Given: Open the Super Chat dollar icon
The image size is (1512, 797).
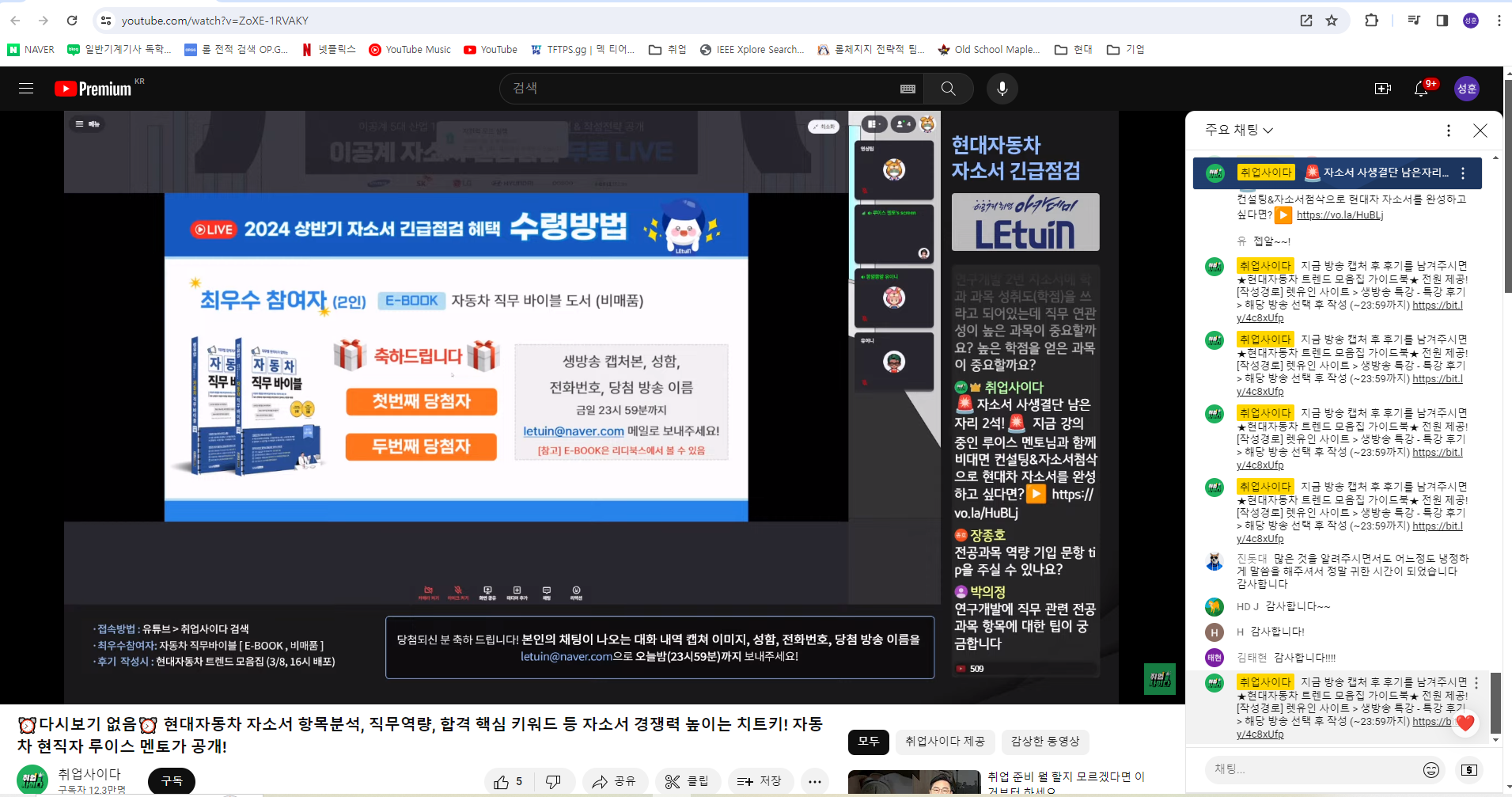Looking at the screenshot, I should tap(1469, 770).
